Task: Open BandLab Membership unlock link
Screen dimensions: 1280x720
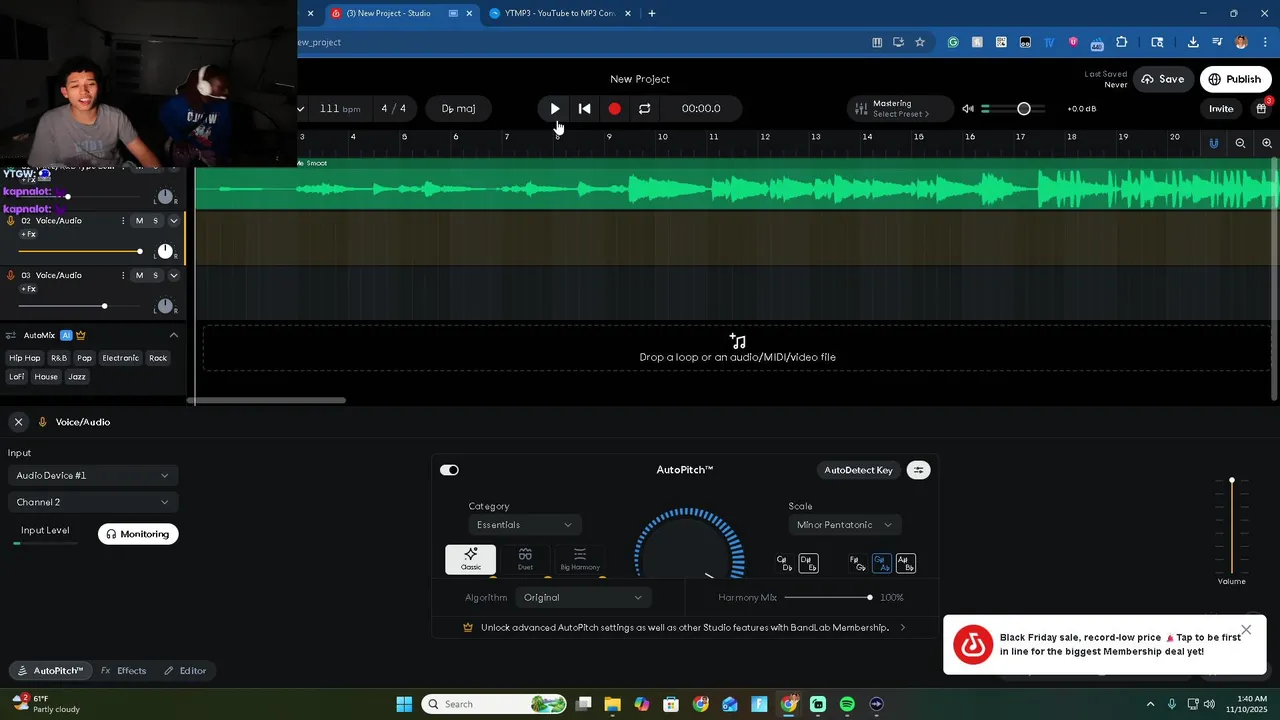Action: tap(685, 628)
